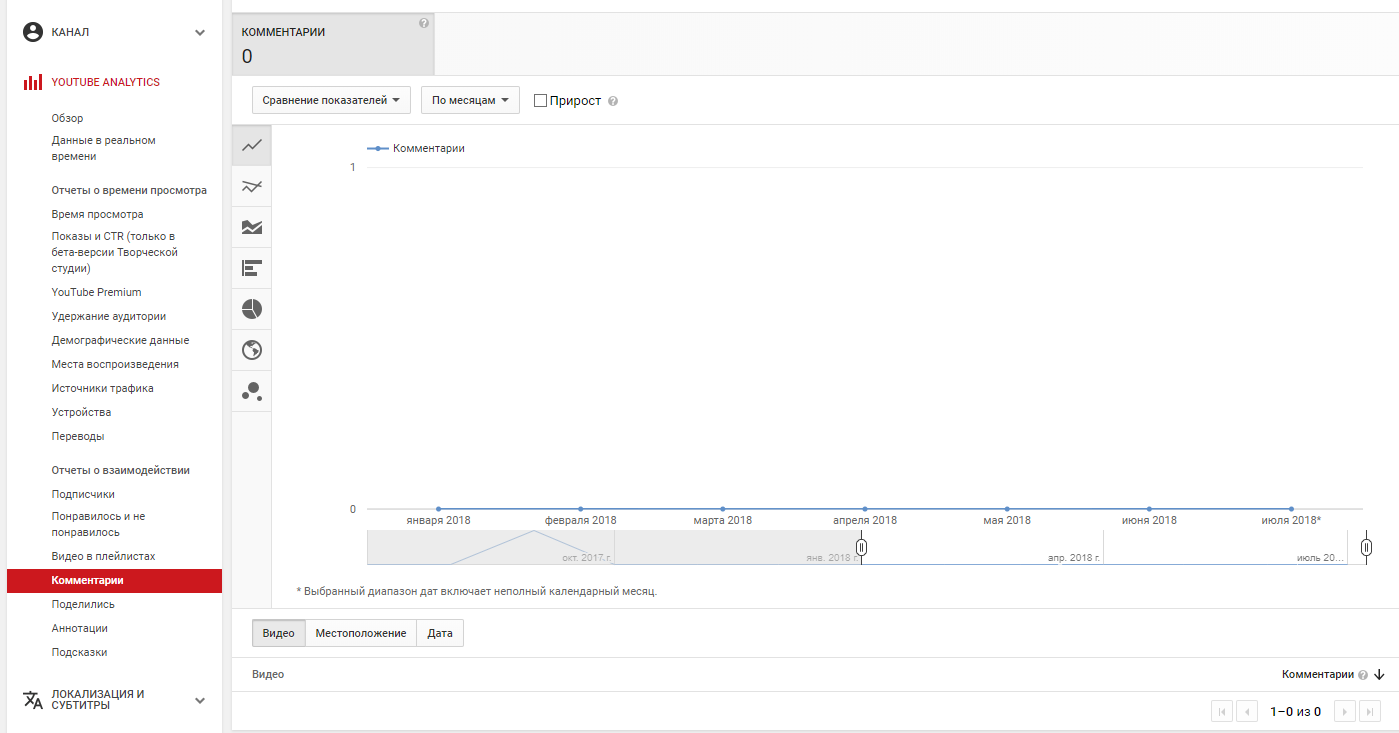The width and height of the screenshot is (1399, 733).
Task: Open Источники трафика report
Action: [x=102, y=388]
